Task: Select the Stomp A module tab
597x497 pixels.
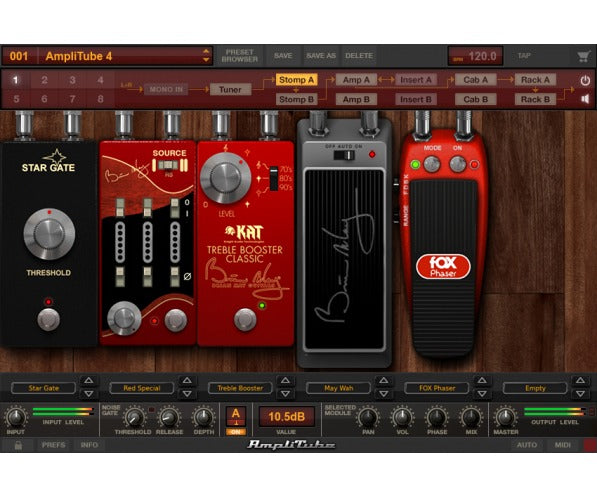Action: [296, 80]
